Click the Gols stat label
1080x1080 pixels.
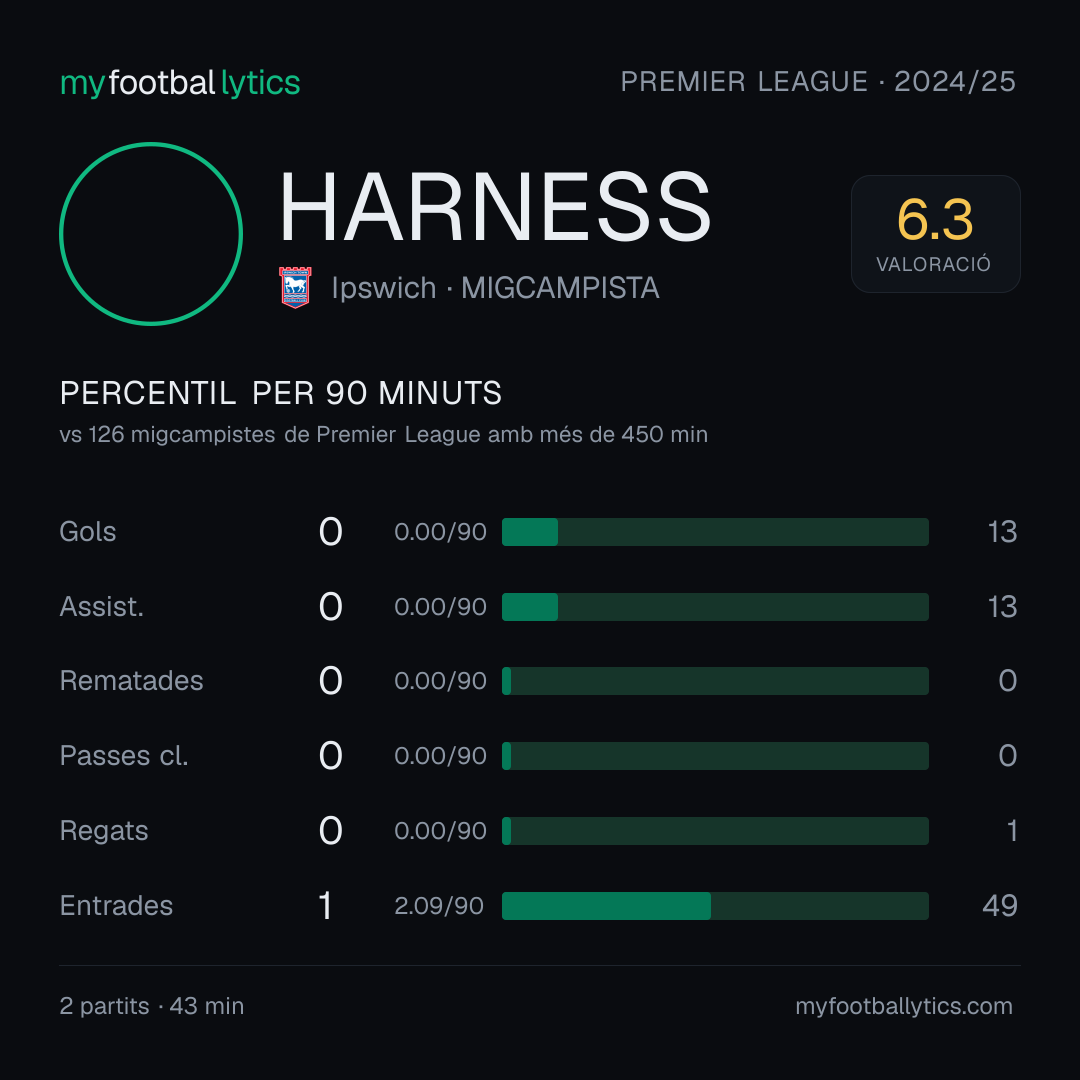pyautogui.click(x=87, y=532)
